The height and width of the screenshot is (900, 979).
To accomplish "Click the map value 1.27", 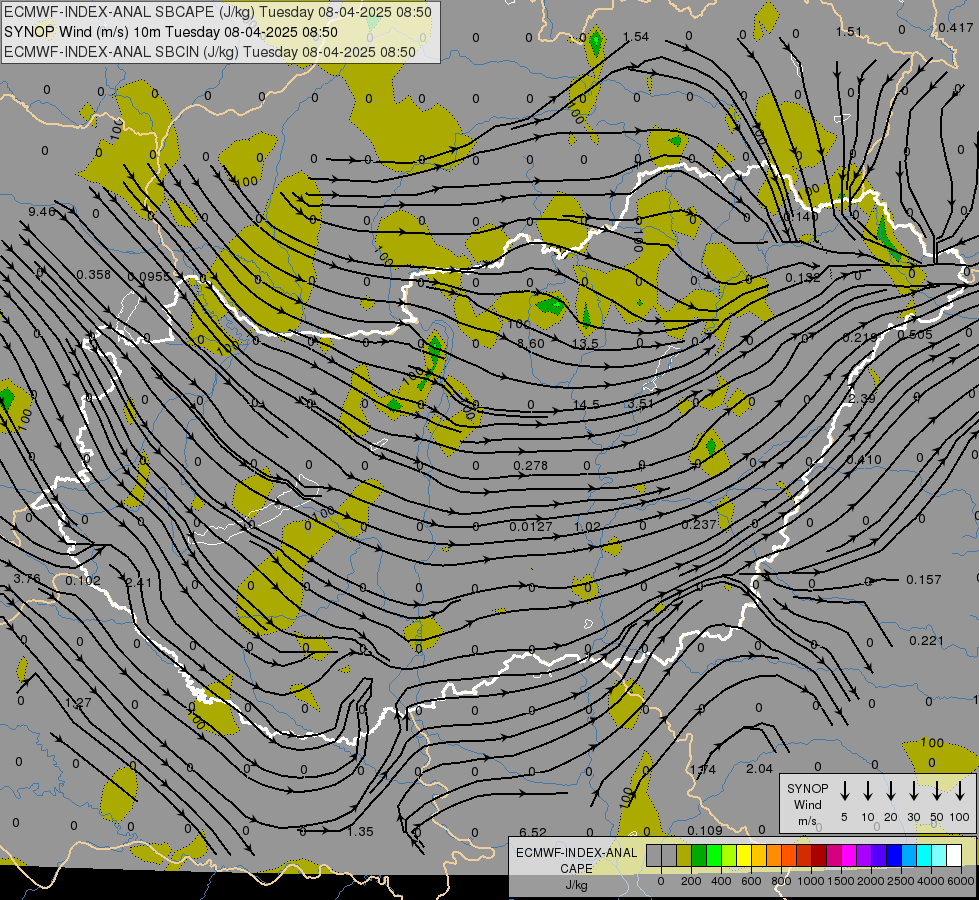I will [x=78, y=703].
